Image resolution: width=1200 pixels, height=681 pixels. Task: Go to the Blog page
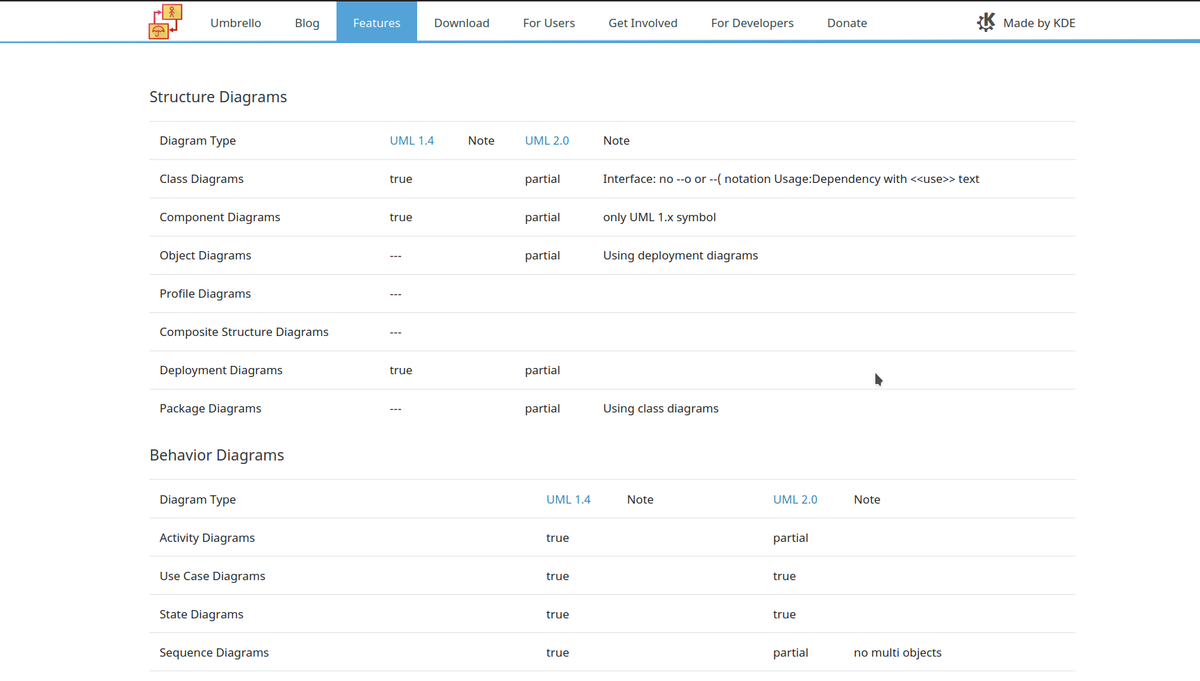point(307,23)
